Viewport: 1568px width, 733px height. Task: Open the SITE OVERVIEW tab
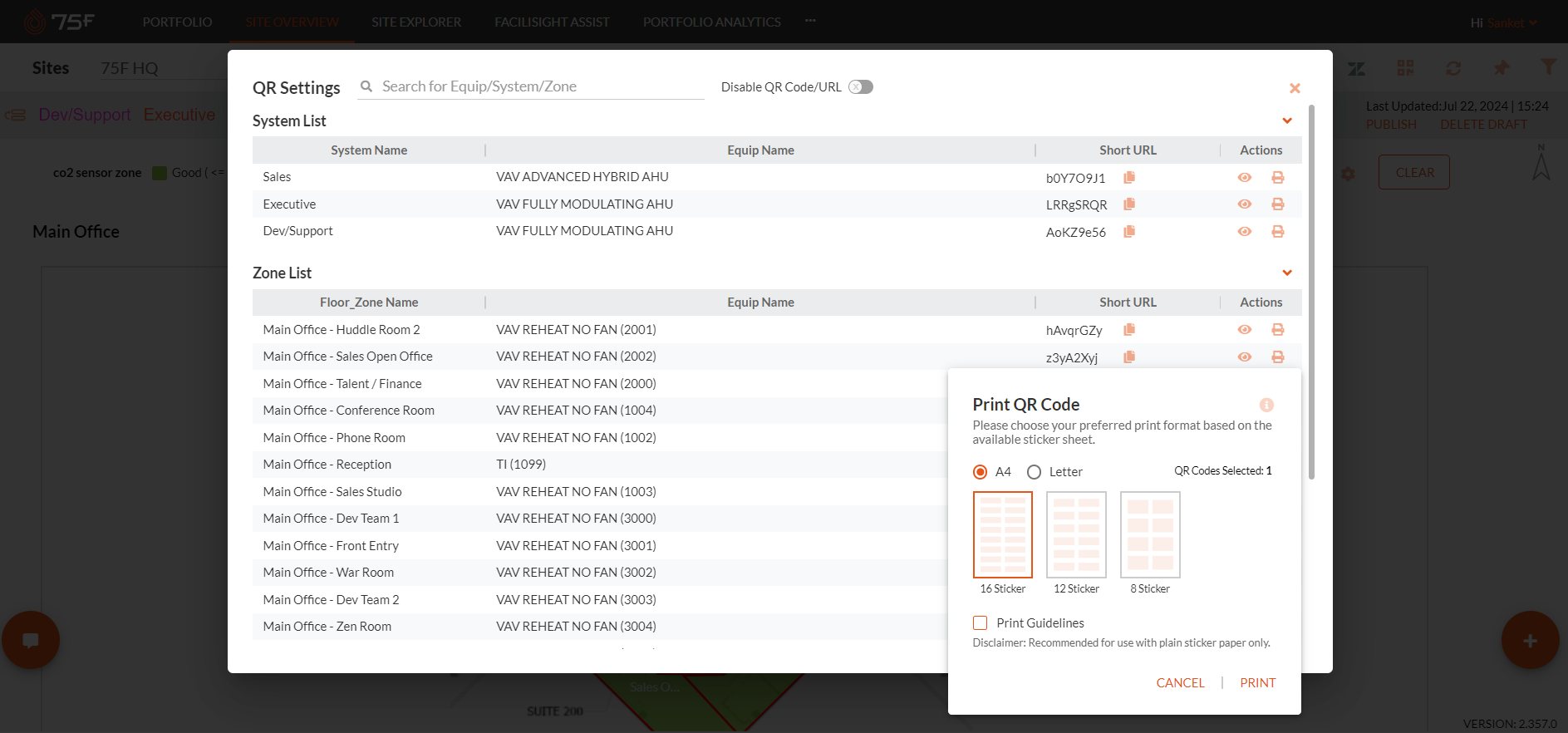(x=292, y=22)
